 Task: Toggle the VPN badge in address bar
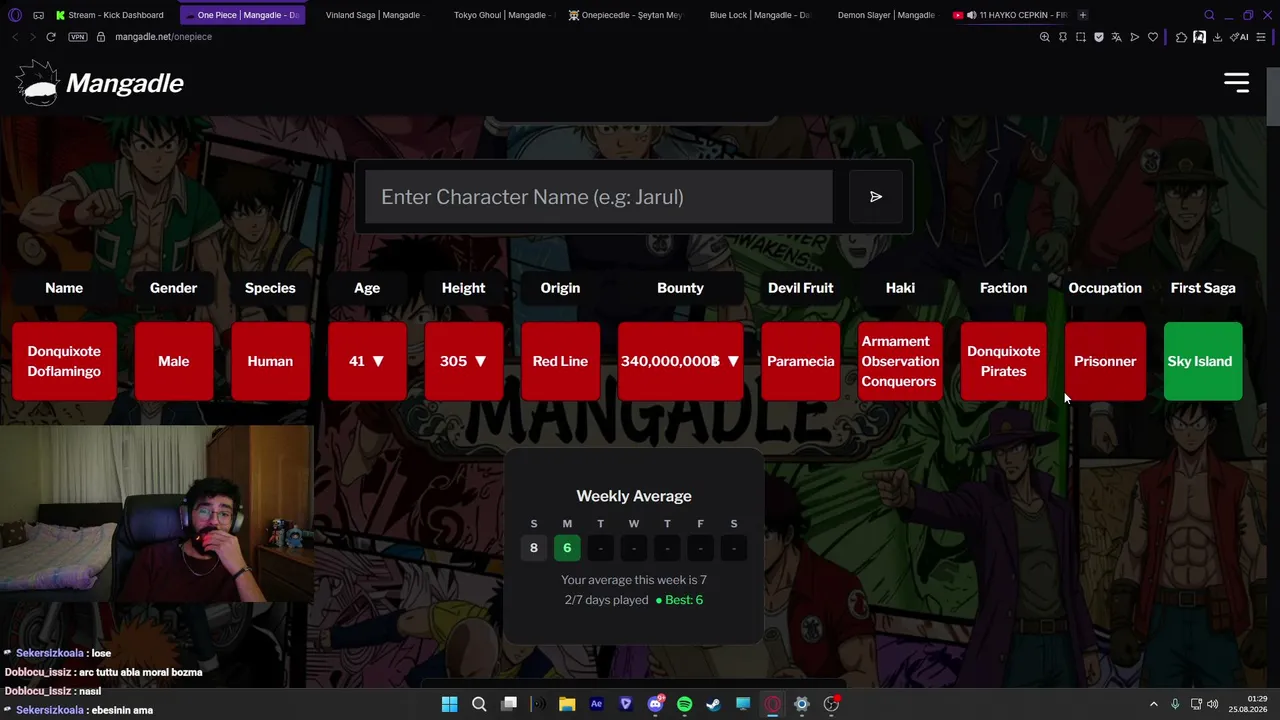[78, 37]
